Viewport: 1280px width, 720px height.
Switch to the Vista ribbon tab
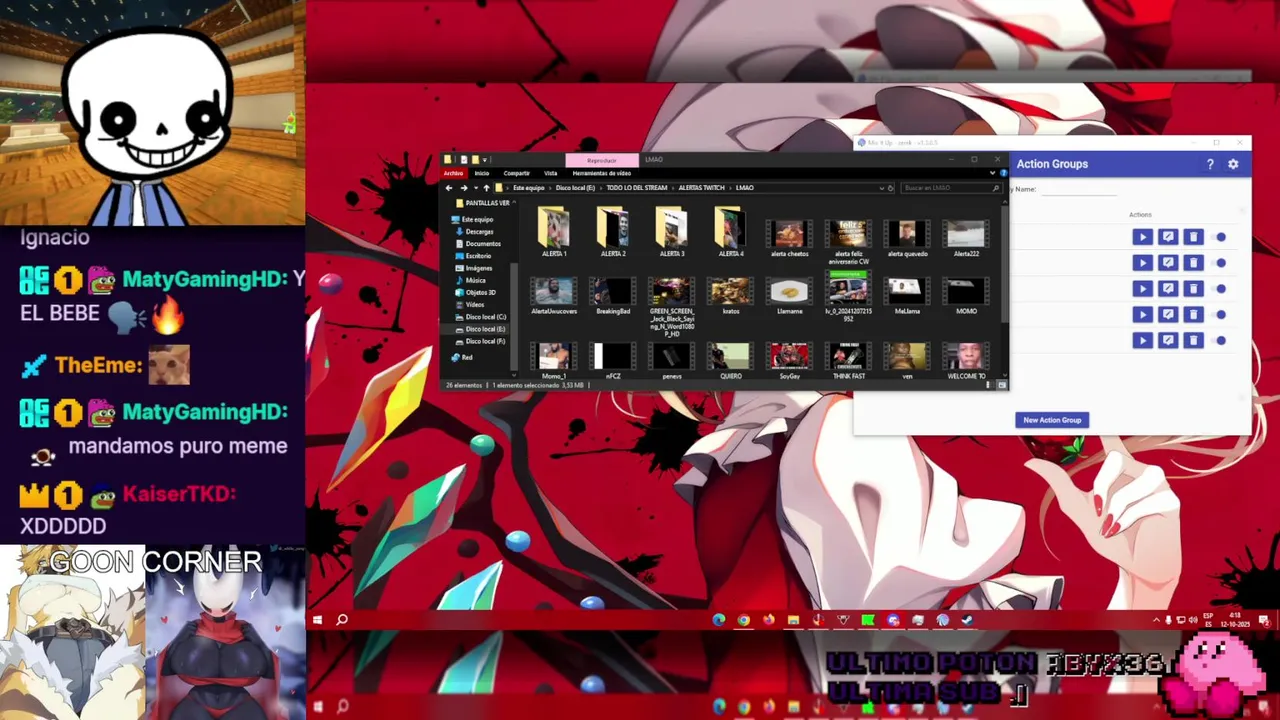pyautogui.click(x=551, y=173)
